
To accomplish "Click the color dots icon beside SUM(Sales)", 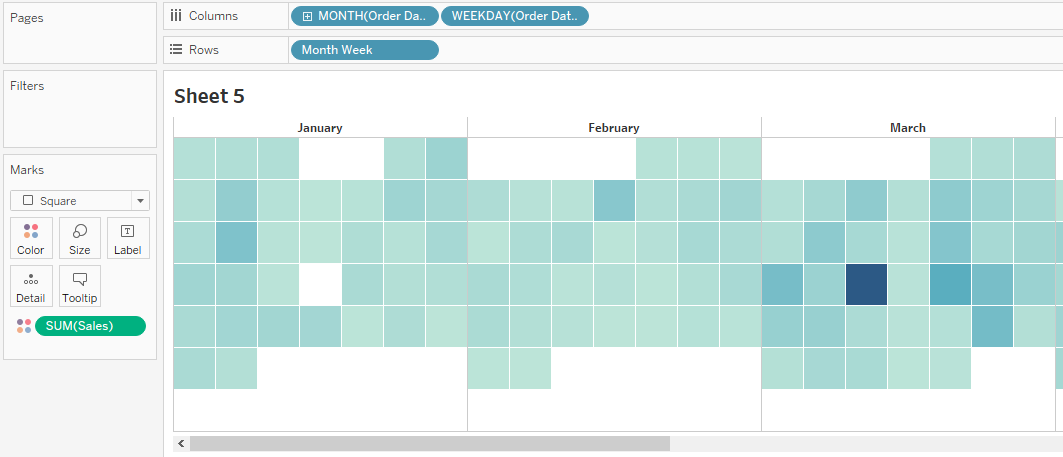I will 23,325.
